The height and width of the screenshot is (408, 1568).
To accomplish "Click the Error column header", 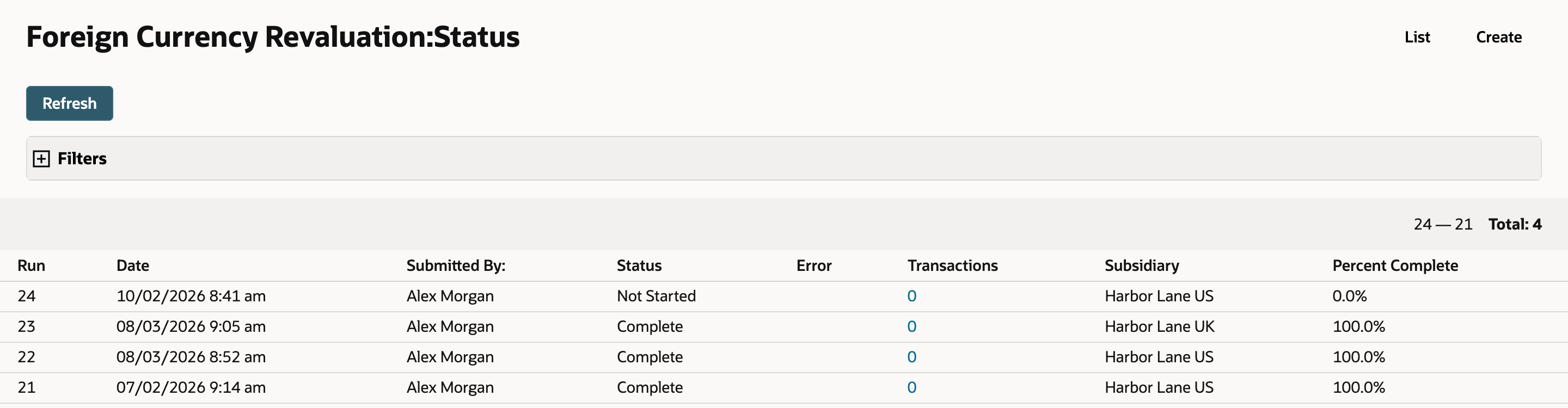I will coord(814,265).
